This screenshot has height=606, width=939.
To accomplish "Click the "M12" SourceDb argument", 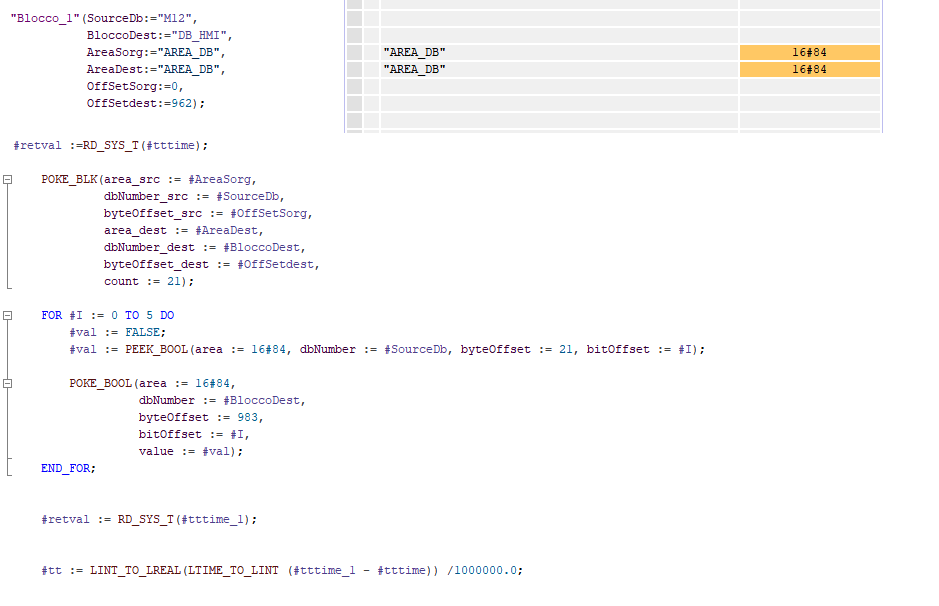I will coord(182,18).
